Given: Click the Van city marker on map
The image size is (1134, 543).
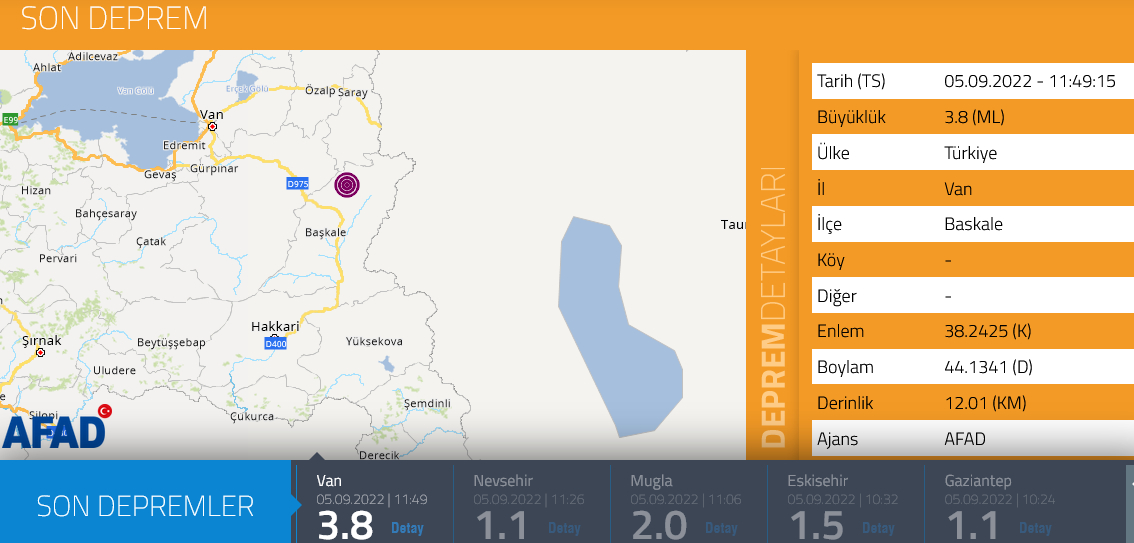Looking at the screenshot, I should [212, 128].
